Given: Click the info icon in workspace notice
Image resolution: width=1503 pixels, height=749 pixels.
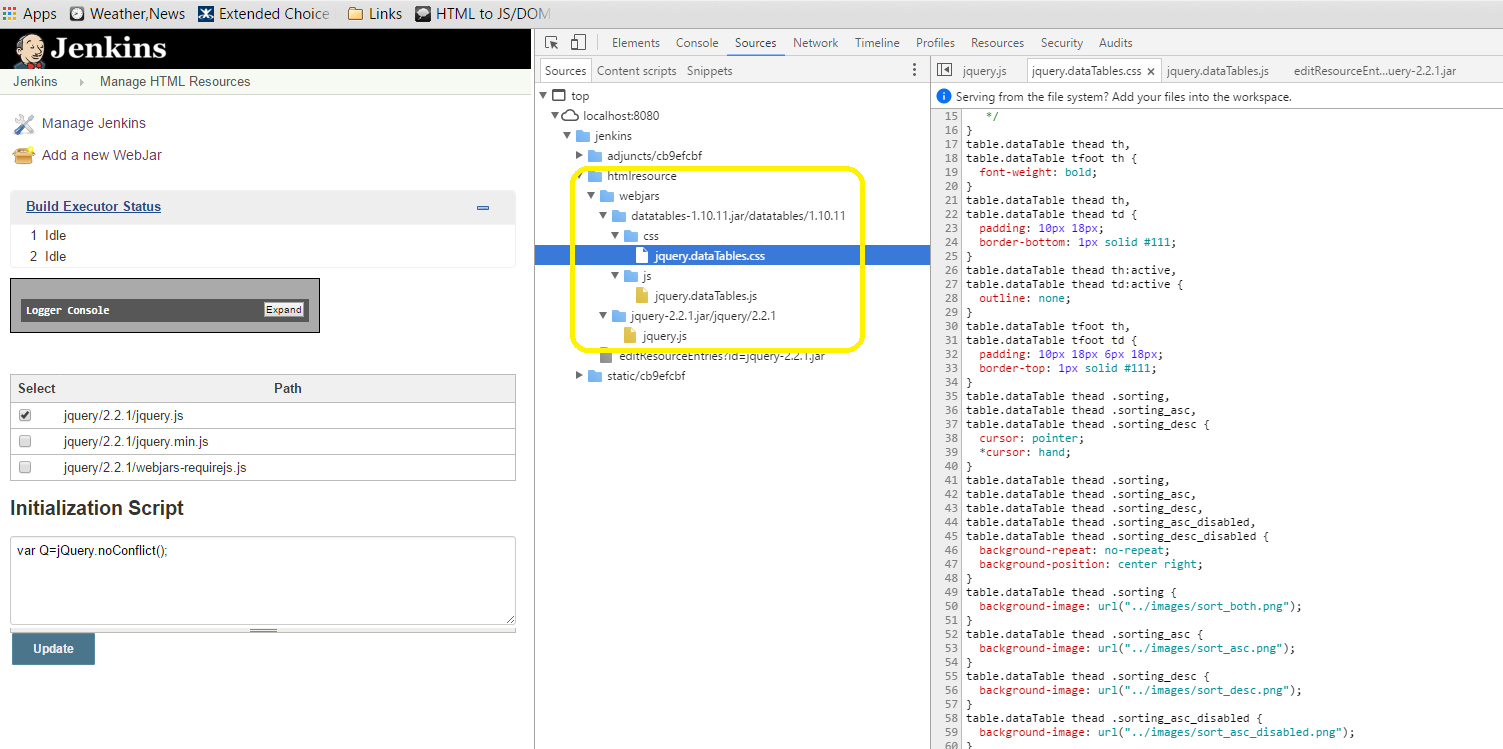Looking at the screenshot, I should 943,97.
